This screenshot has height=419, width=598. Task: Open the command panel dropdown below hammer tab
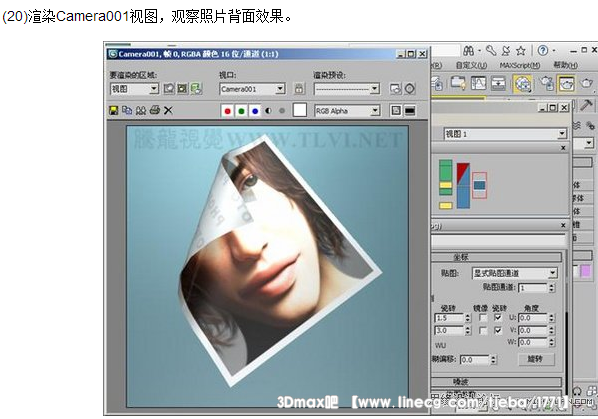click(589, 143)
